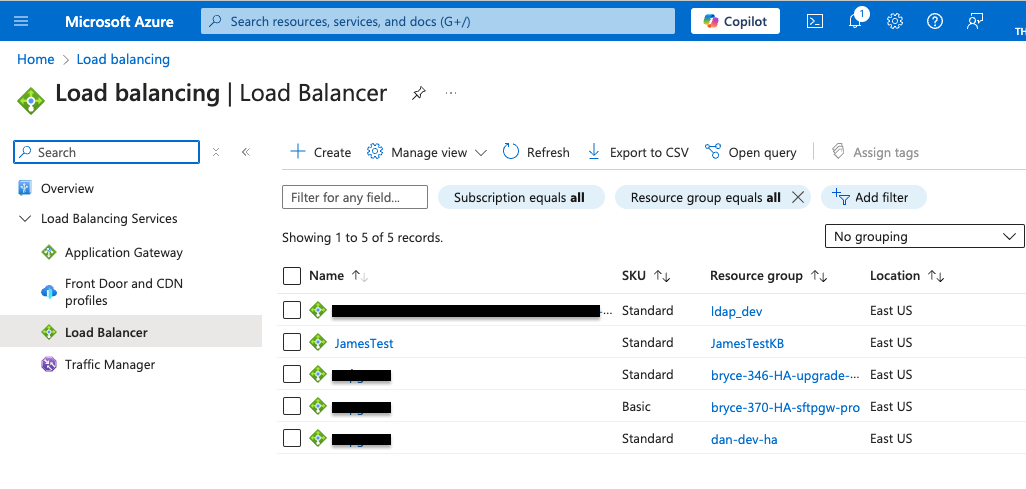Pin the Load balancing page
This screenshot has height=489, width=1026.
point(419,94)
